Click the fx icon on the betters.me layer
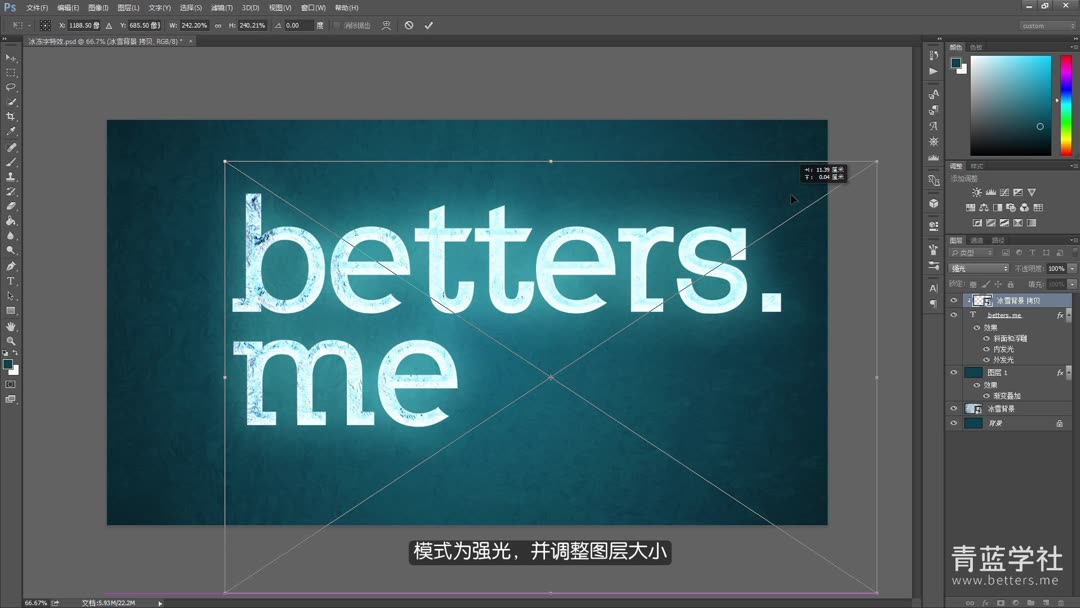 [x=1060, y=316]
